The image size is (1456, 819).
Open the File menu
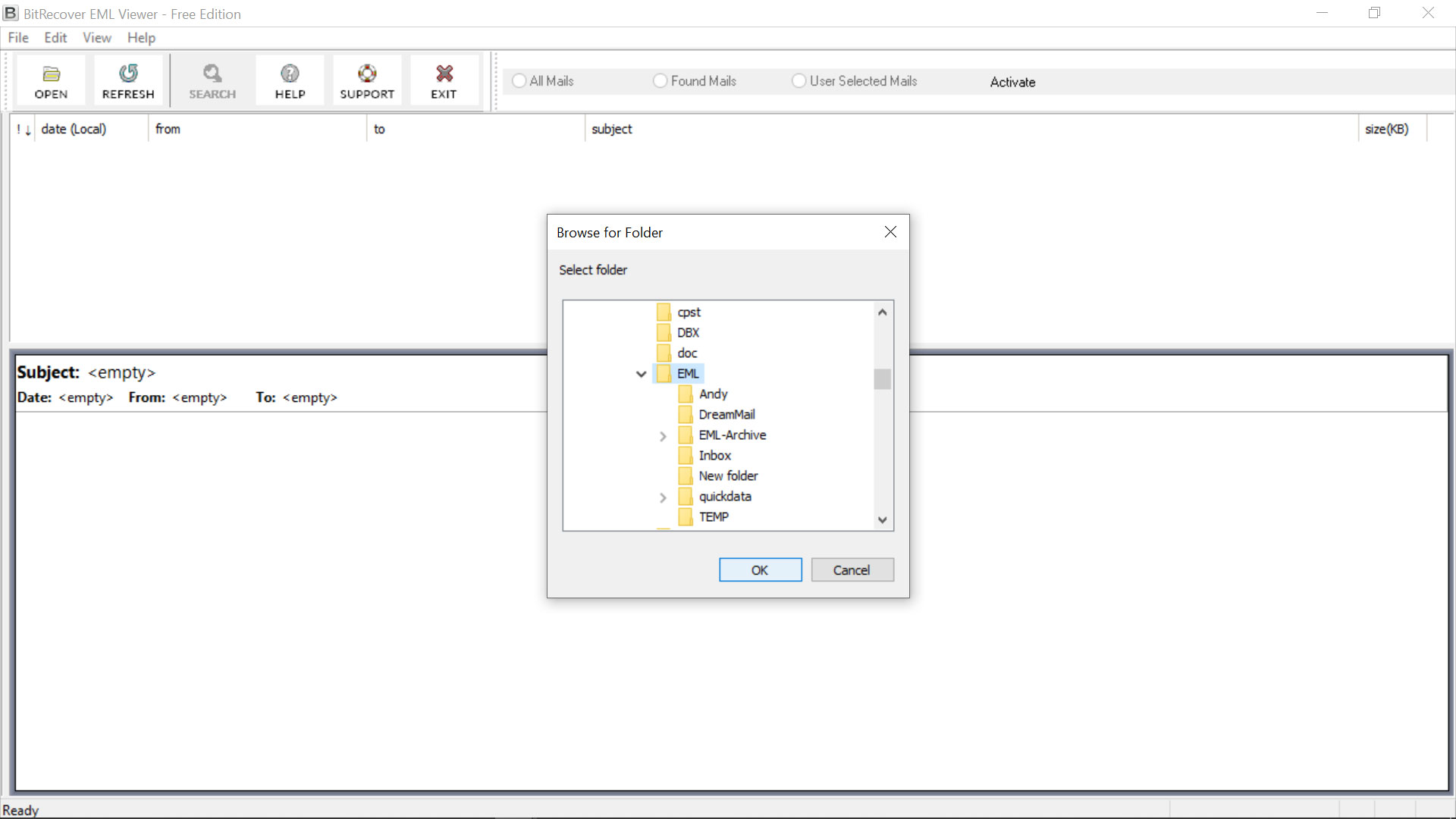[18, 38]
